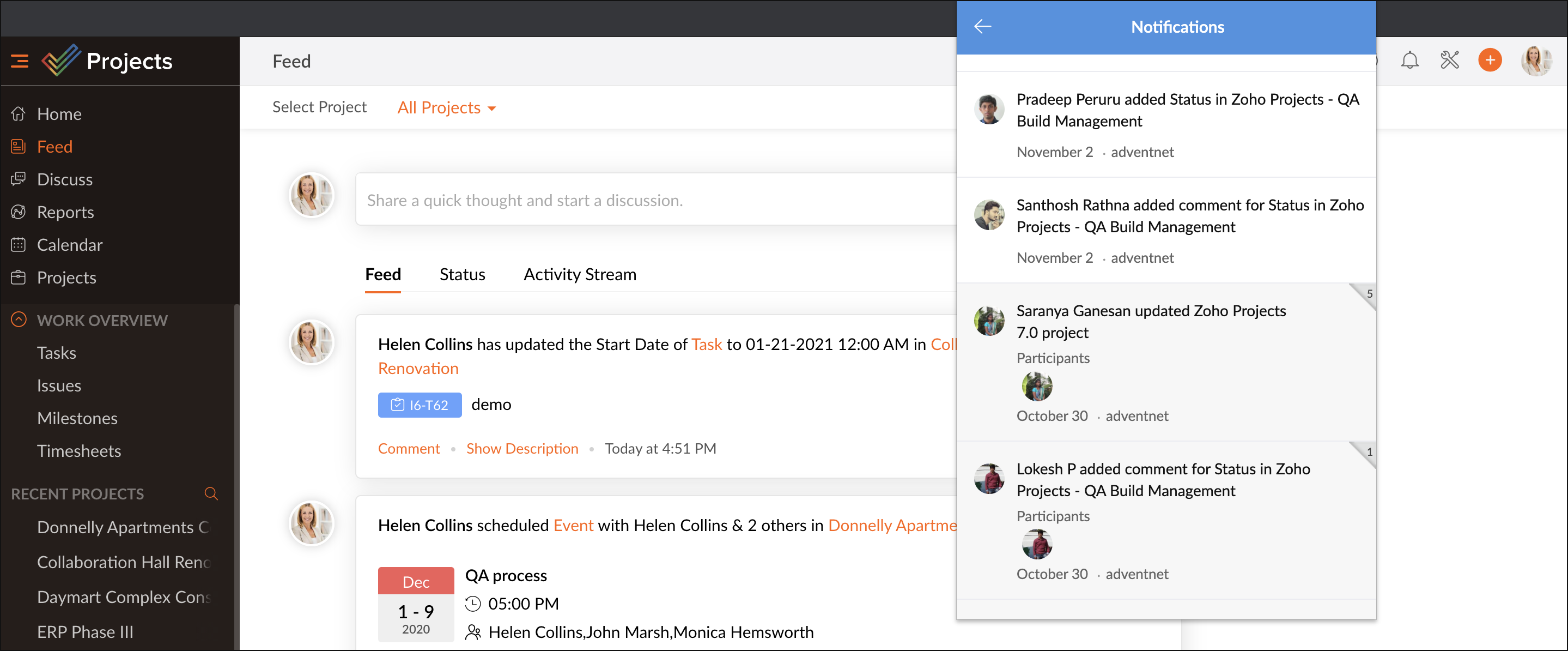1568x651 pixels.
Task: Click the Reports icon in sidebar
Action: tap(19, 212)
